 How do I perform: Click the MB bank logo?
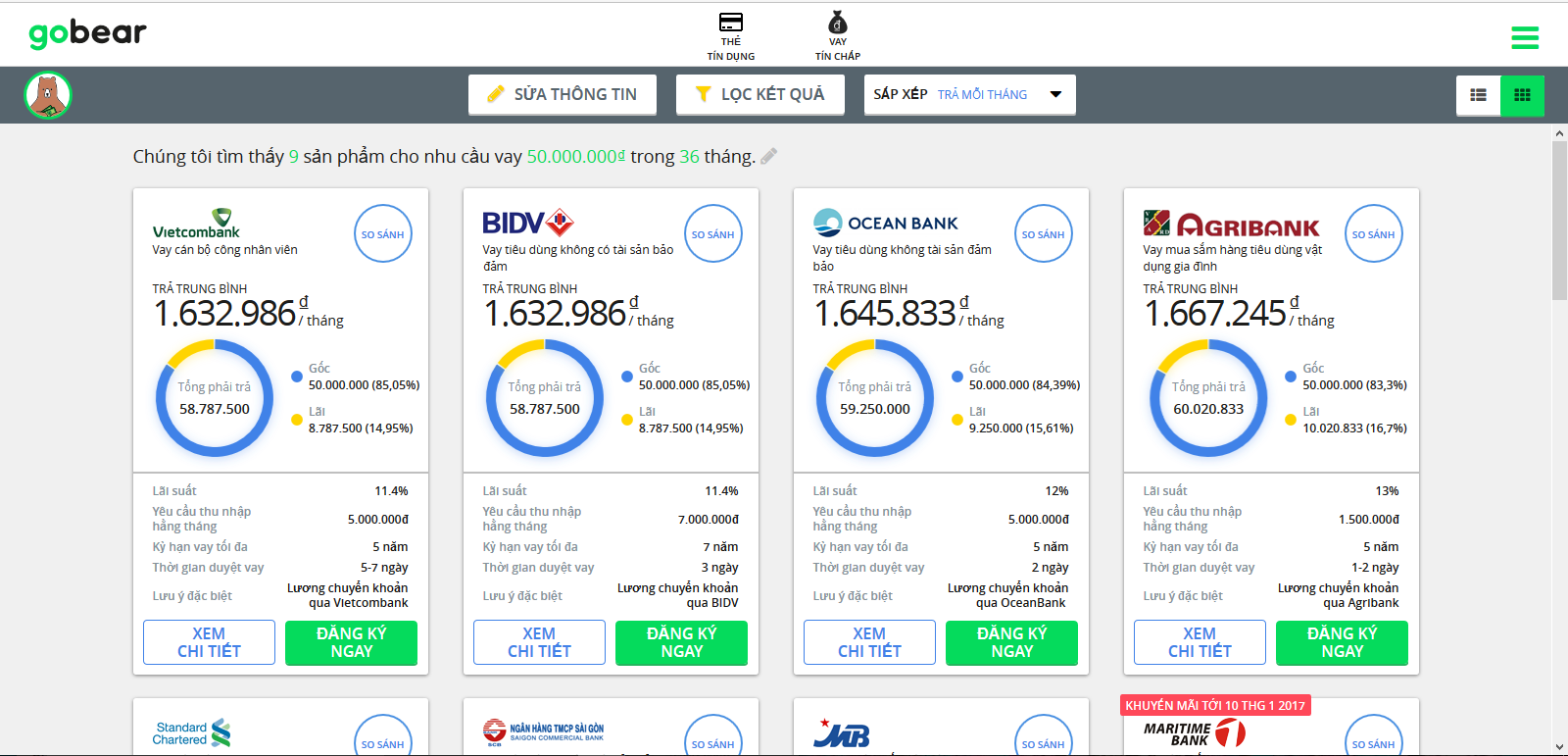point(842,733)
